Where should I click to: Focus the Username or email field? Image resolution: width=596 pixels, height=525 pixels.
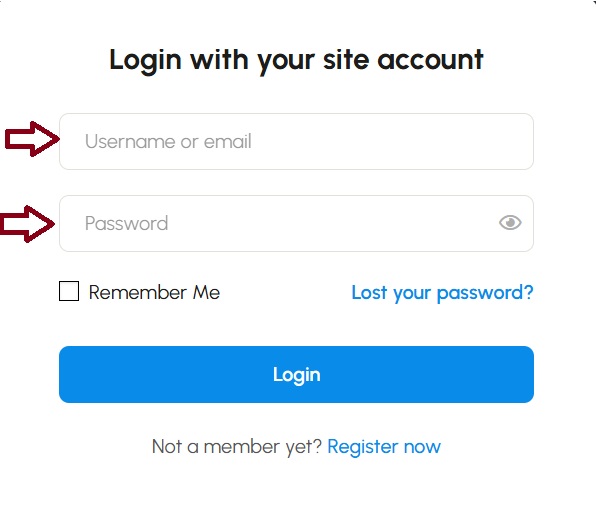click(x=296, y=141)
